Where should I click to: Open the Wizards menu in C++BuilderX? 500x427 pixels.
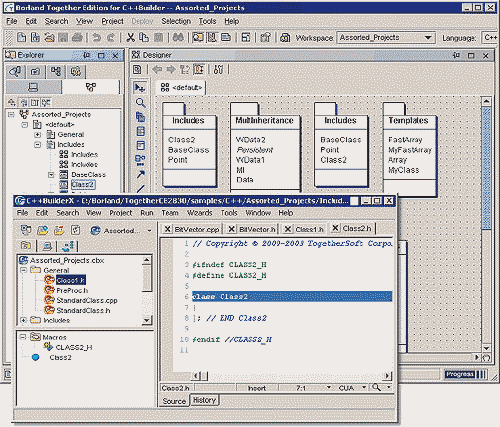pos(200,213)
